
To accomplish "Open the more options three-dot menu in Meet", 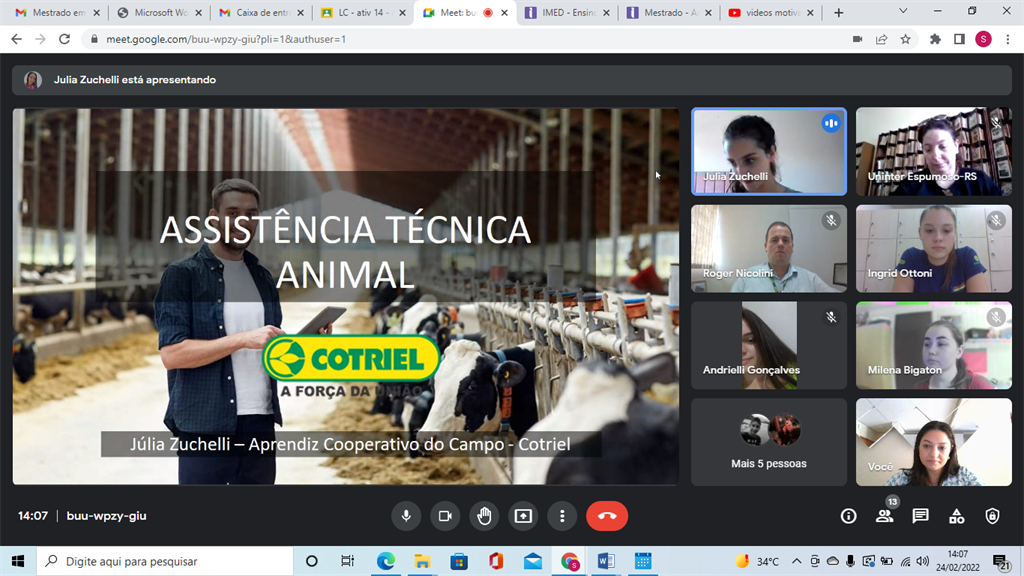I will 562,516.
